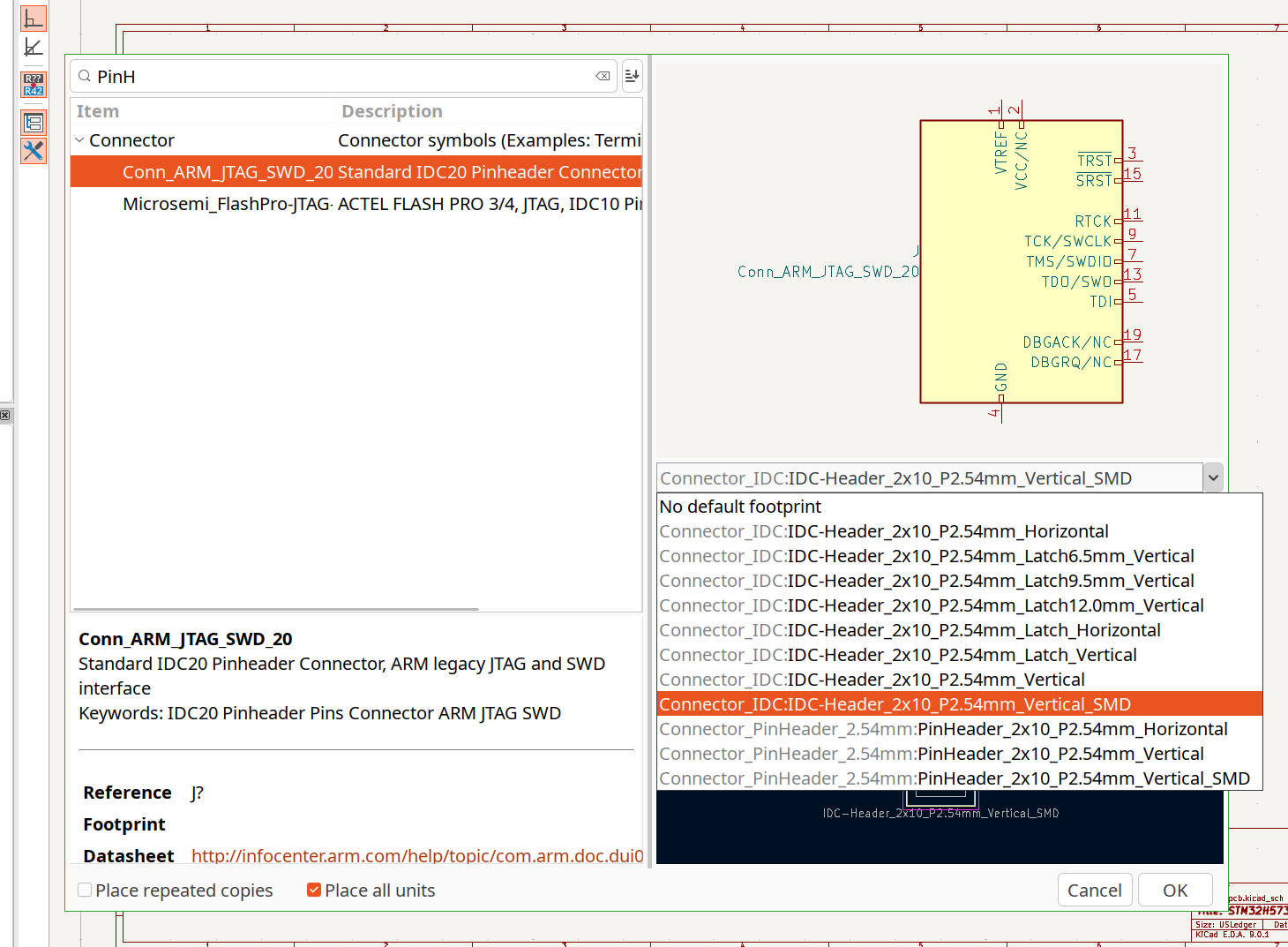Click the annotate reference designators icon
The image size is (1288, 947).
[x=33, y=85]
